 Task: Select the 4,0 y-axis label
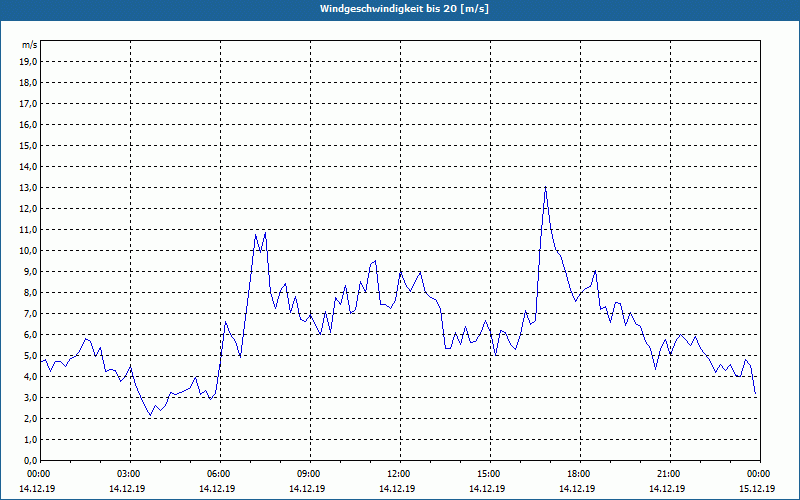coord(30,377)
